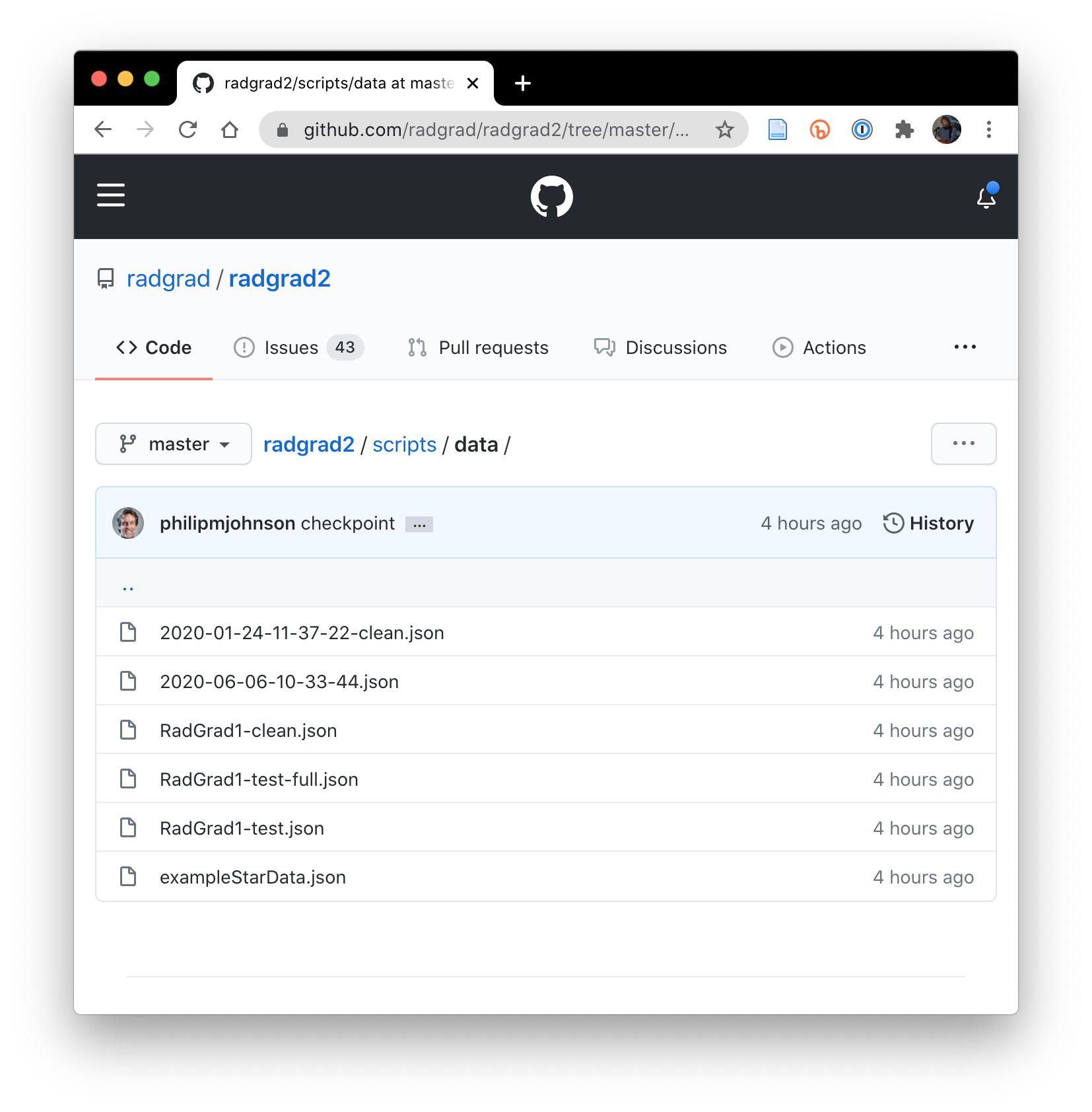Click '4 hours ago' for exampleStarData.json row
This screenshot has height=1112, width=1092.
pyautogui.click(x=924, y=877)
